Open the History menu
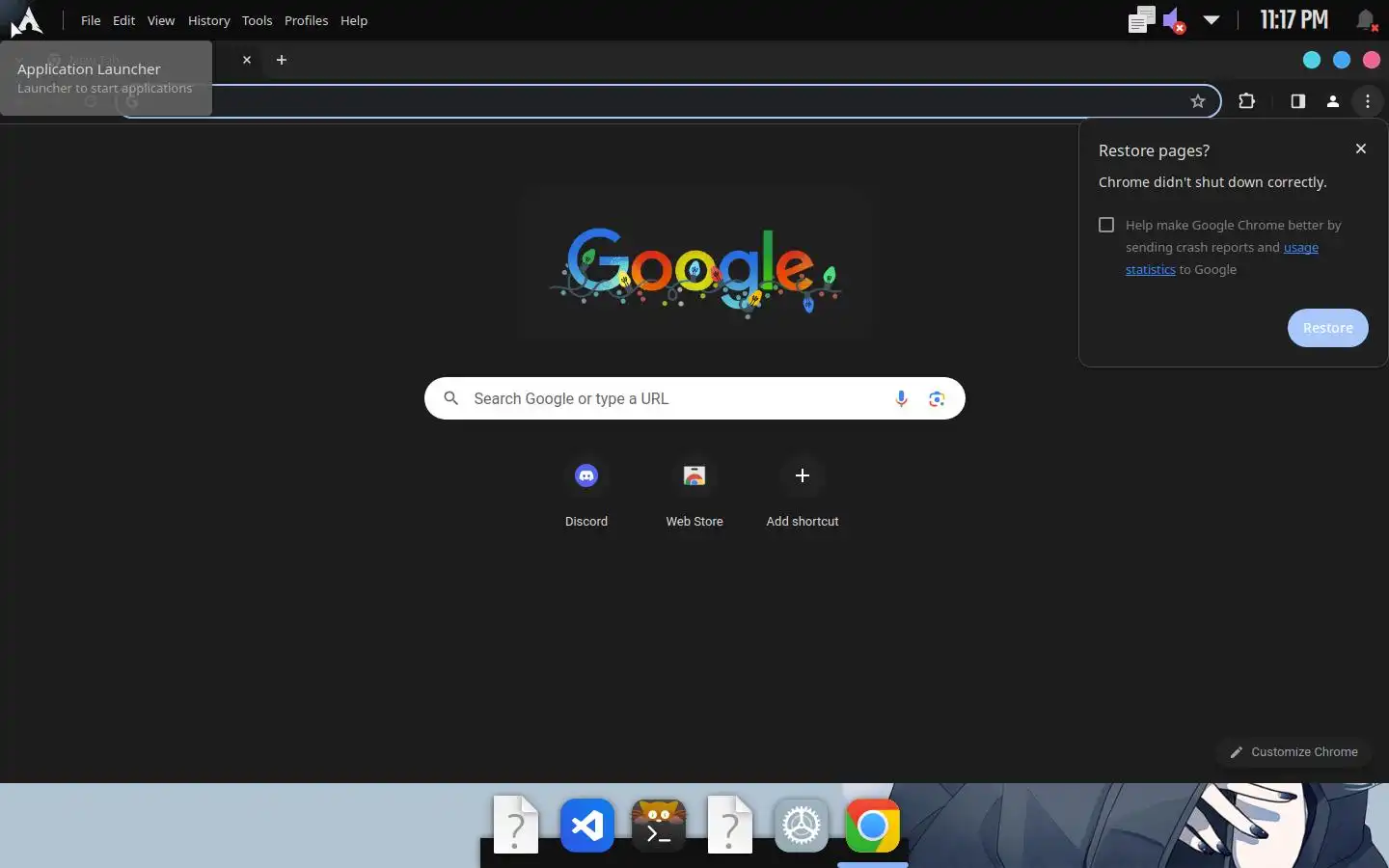The width and height of the screenshot is (1389, 868). [x=208, y=20]
